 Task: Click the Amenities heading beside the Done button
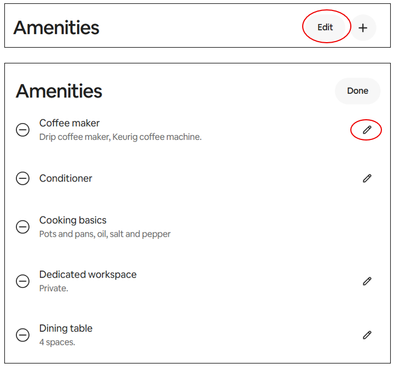pos(59,91)
